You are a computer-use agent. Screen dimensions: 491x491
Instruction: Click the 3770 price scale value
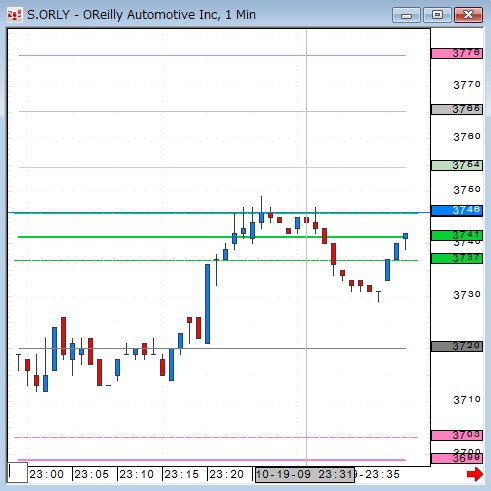pyautogui.click(x=467, y=85)
